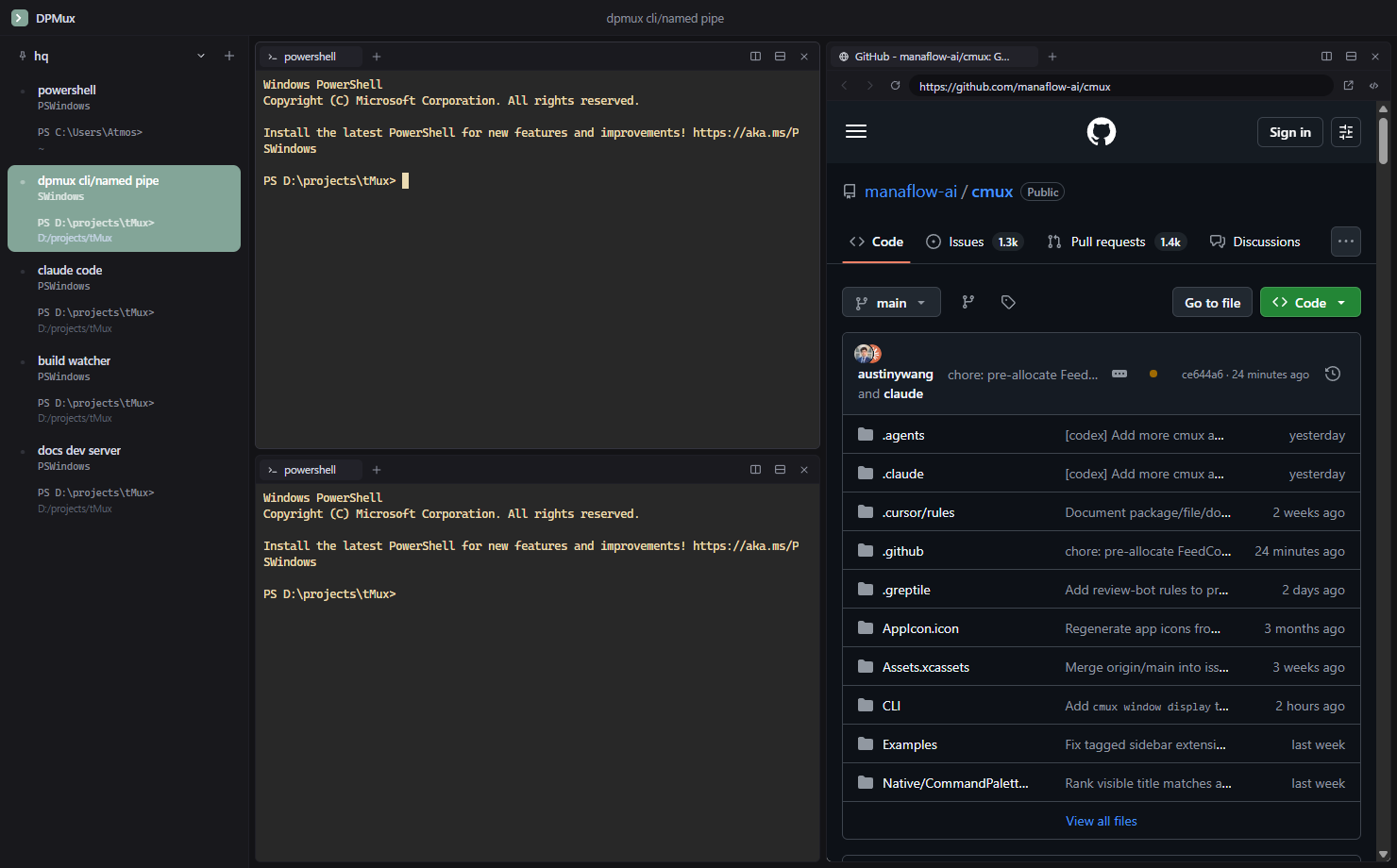Open the docs dev server session

[124, 479]
